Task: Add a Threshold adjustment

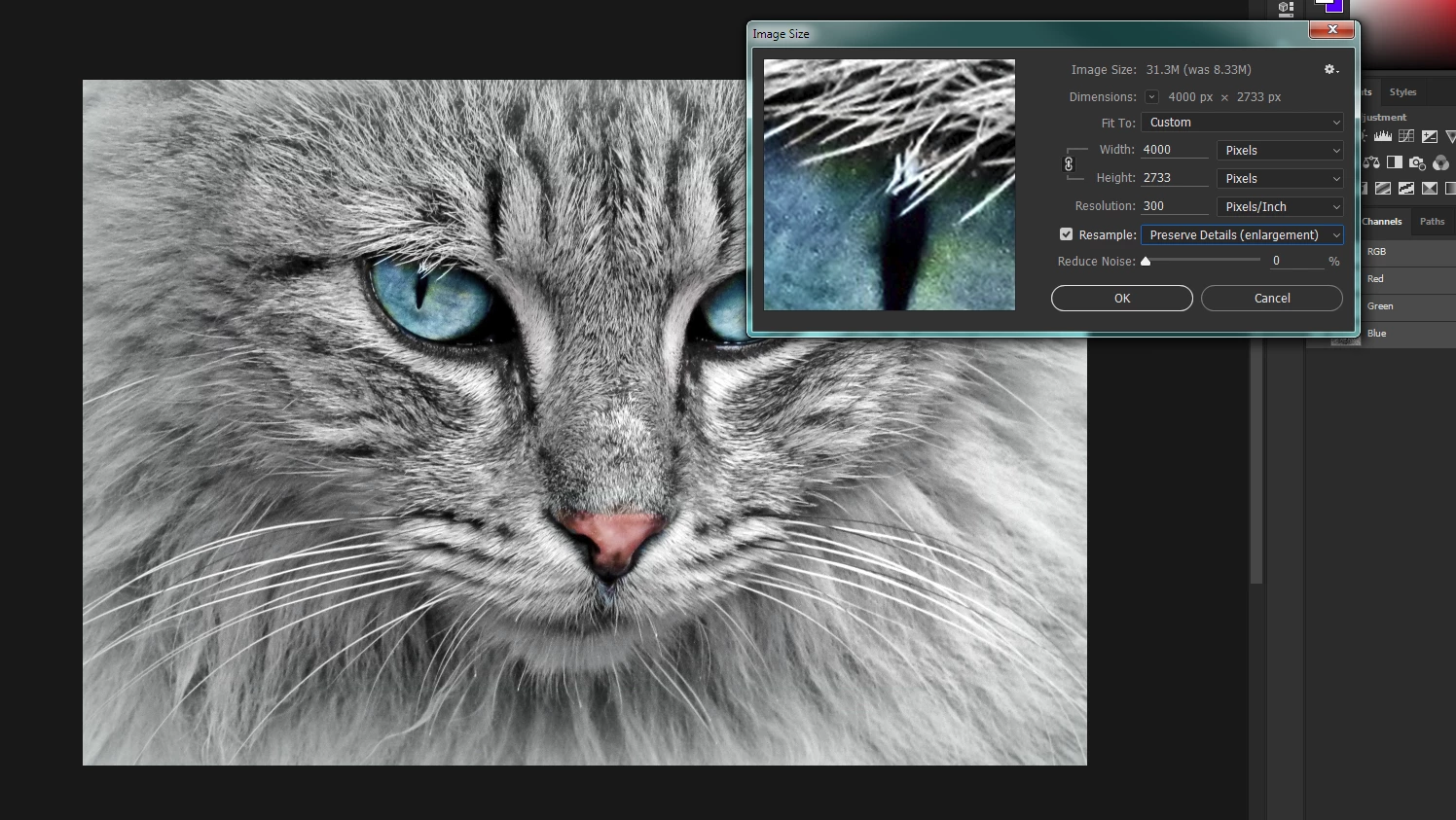Action: (1406, 188)
